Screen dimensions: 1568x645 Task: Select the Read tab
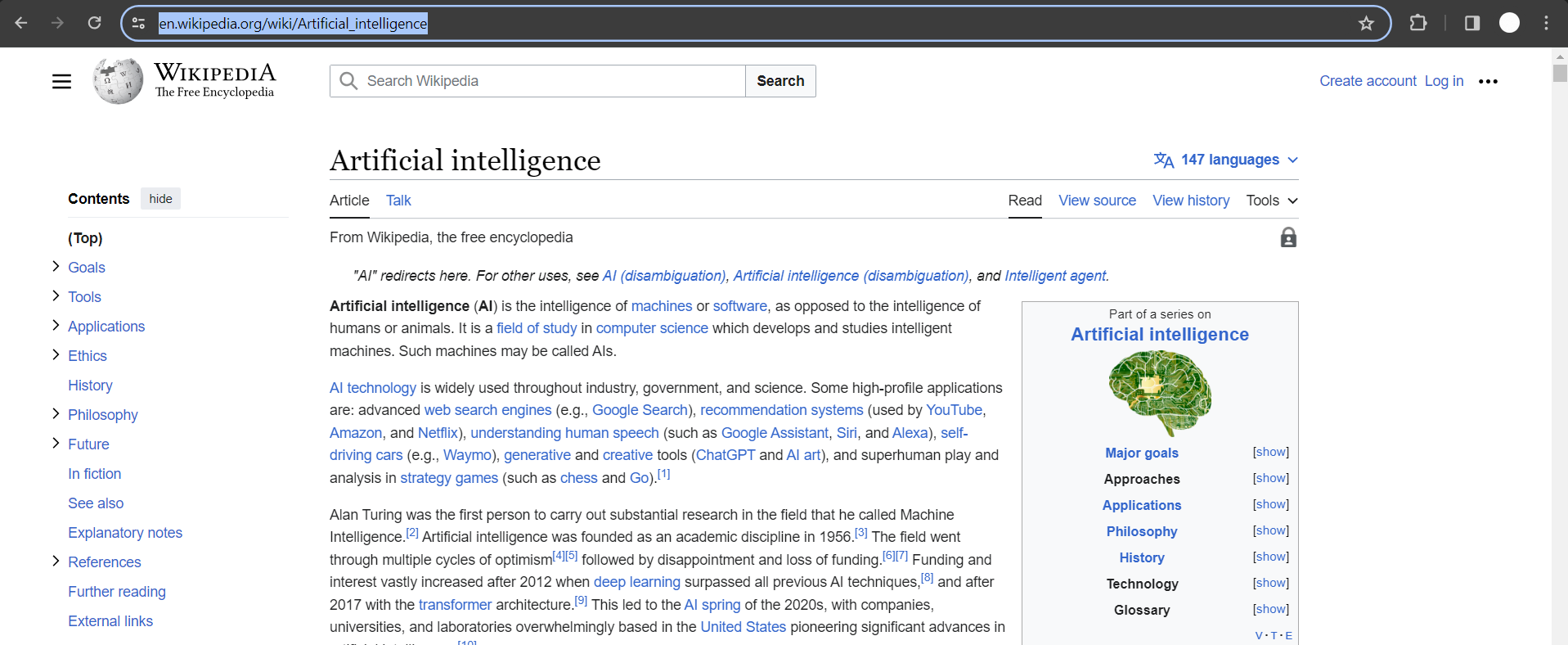click(x=1025, y=201)
